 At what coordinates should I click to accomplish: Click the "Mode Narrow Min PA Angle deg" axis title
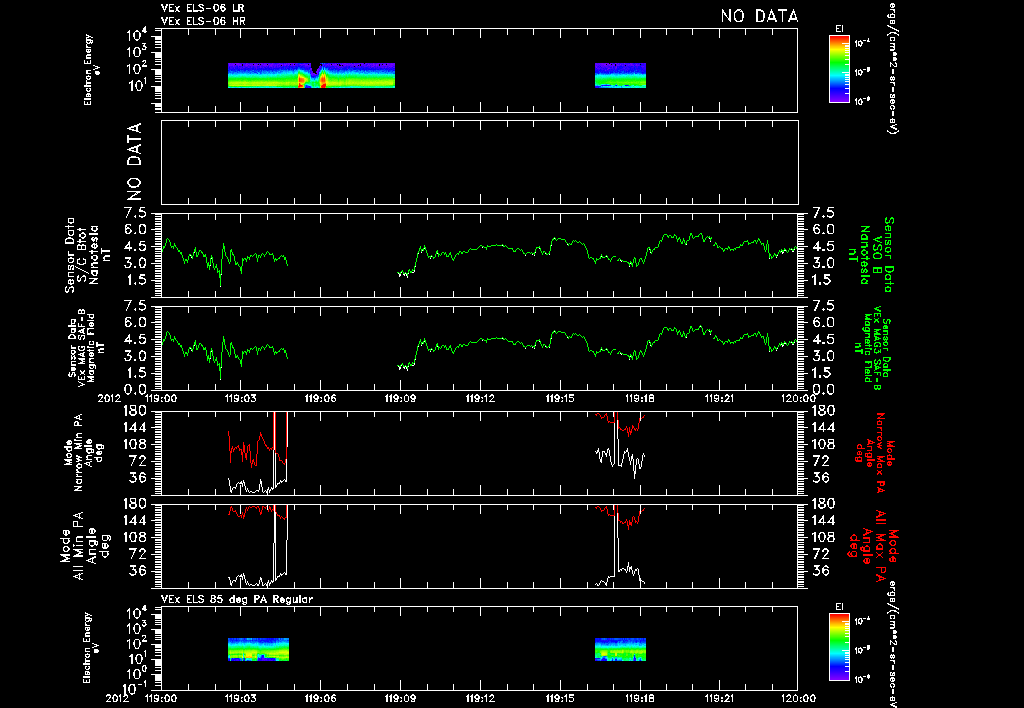[x=82, y=452]
